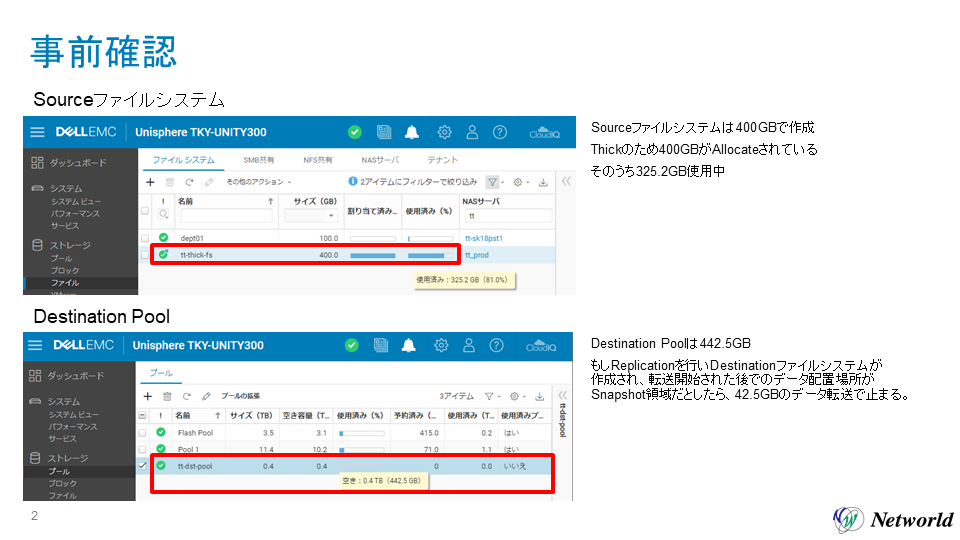Click NASサーバ filter field containing tt
The image size is (960, 540).
pos(509,216)
